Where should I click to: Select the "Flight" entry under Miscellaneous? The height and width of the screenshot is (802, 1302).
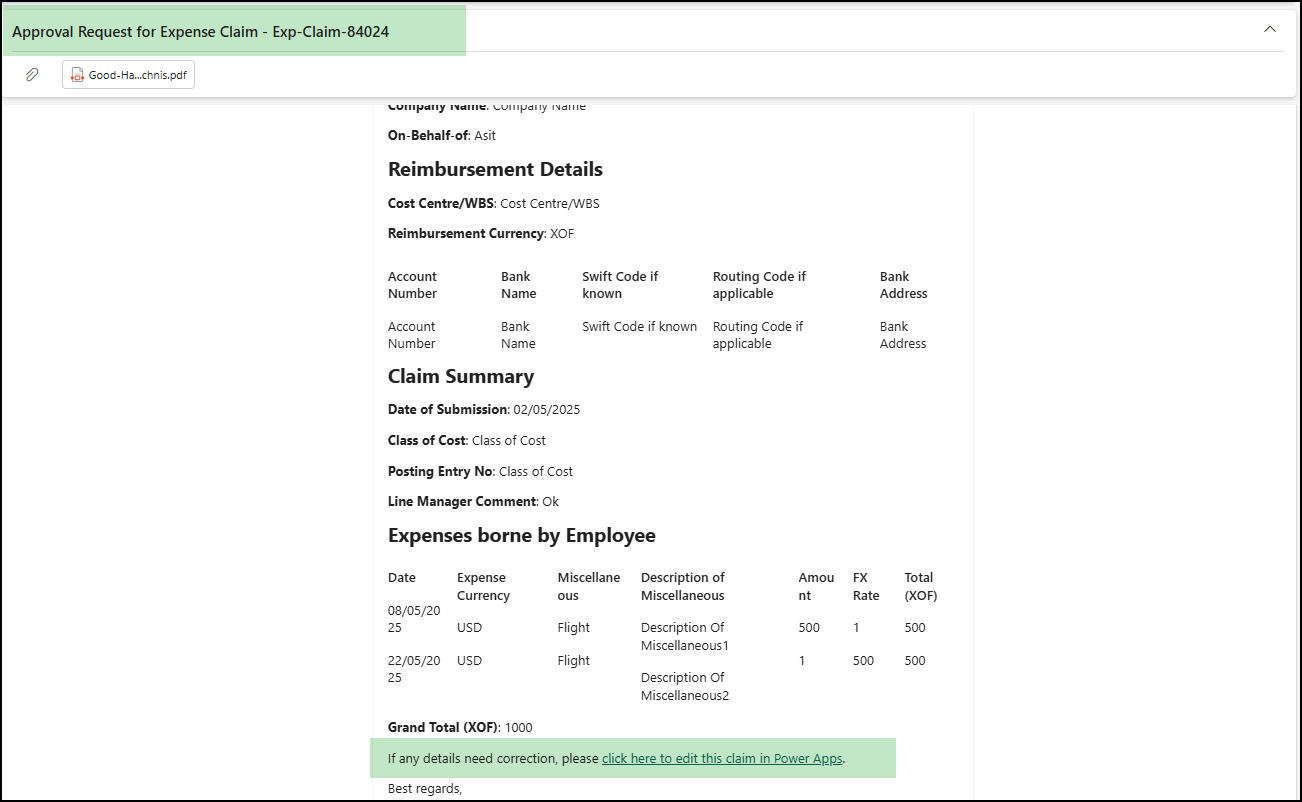pos(573,627)
